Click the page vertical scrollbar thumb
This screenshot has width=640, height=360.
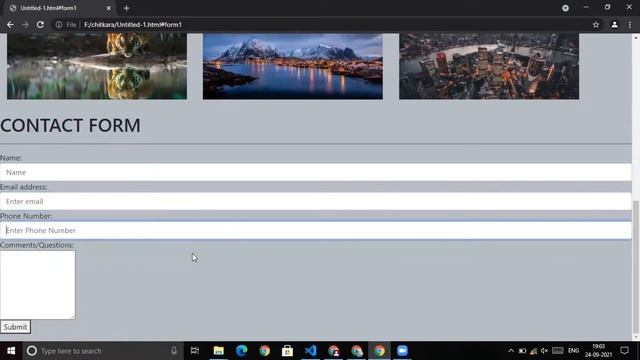(636, 267)
